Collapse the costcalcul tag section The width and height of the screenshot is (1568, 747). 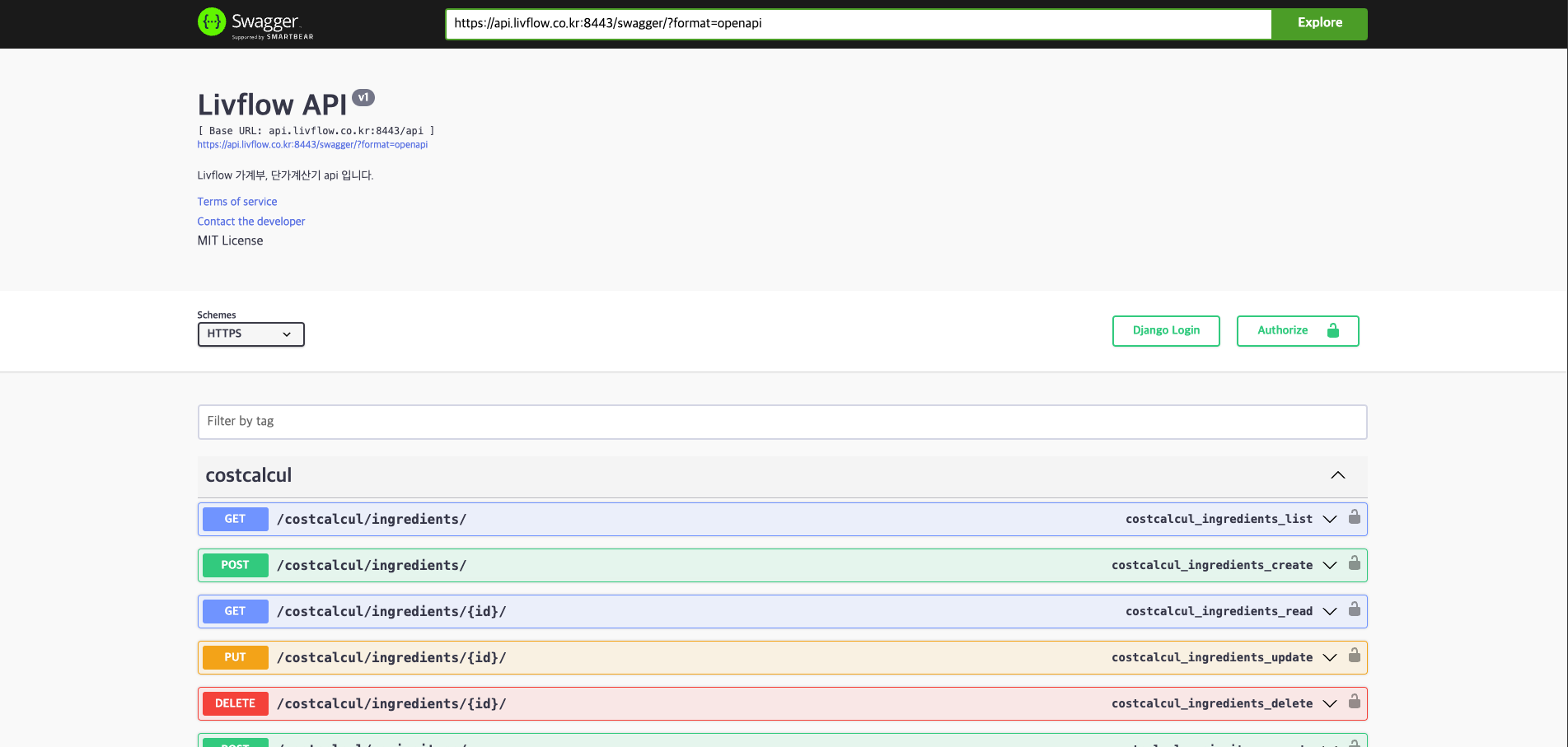click(x=1338, y=475)
